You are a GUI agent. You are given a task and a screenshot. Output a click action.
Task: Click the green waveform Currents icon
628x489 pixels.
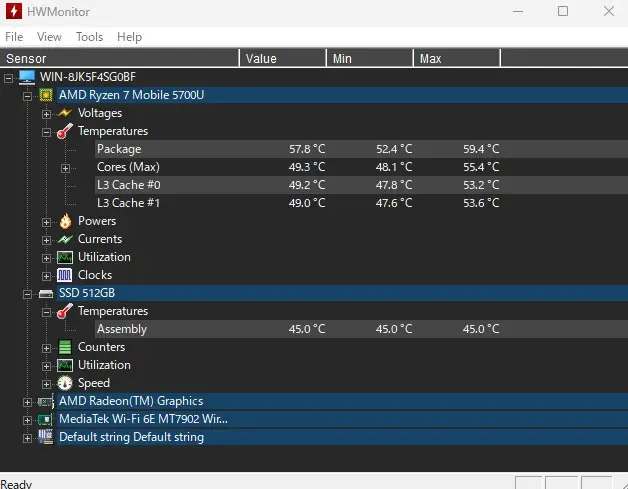(x=65, y=239)
